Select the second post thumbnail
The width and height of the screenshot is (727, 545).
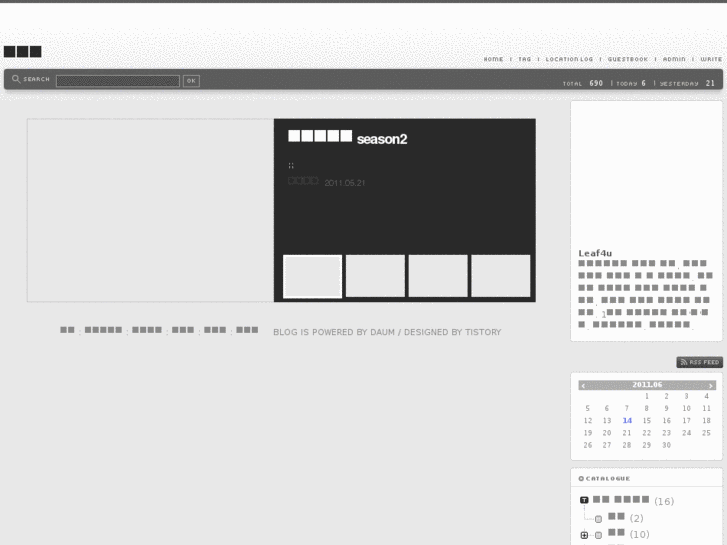(x=375, y=276)
